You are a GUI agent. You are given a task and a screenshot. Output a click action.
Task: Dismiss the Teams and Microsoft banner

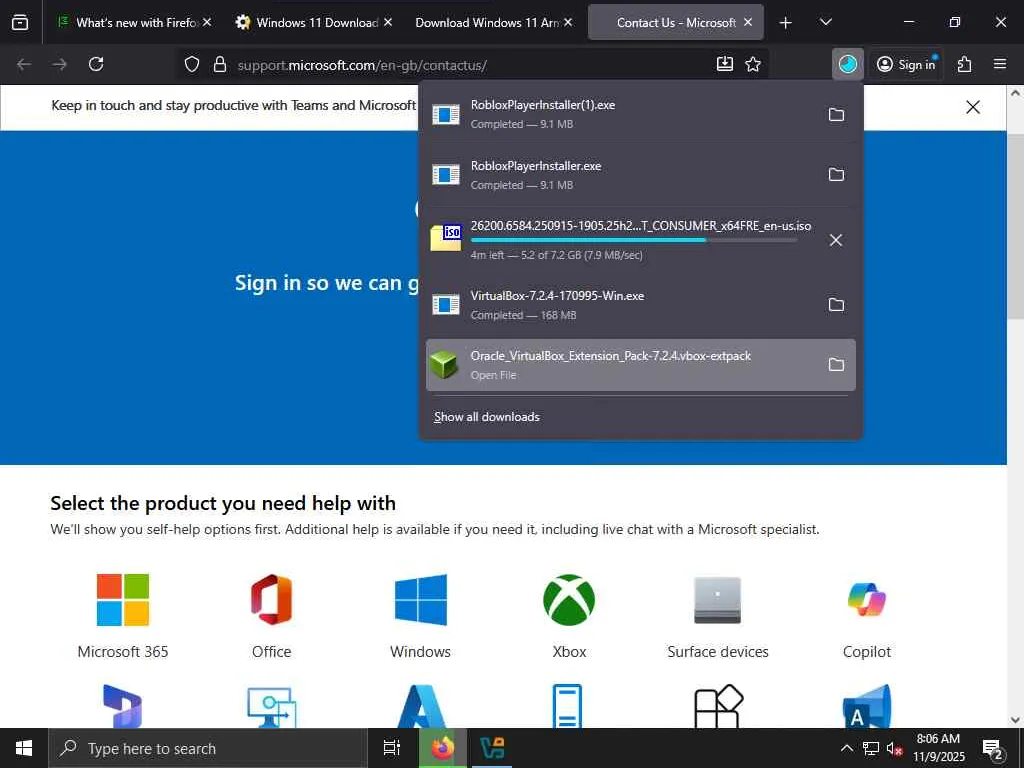tap(972, 107)
